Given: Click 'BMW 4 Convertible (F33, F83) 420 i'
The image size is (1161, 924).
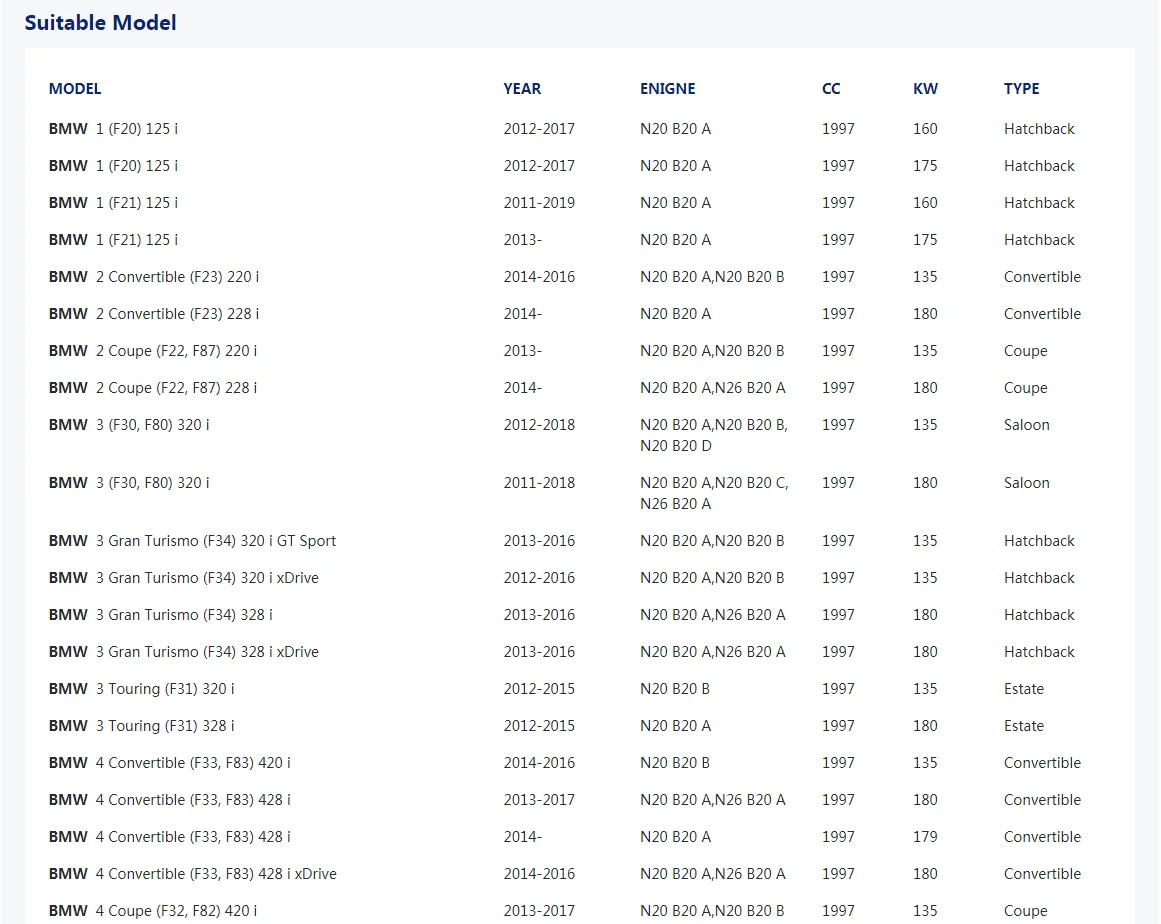Looking at the screenshot, I should click(x=170, y=763).
